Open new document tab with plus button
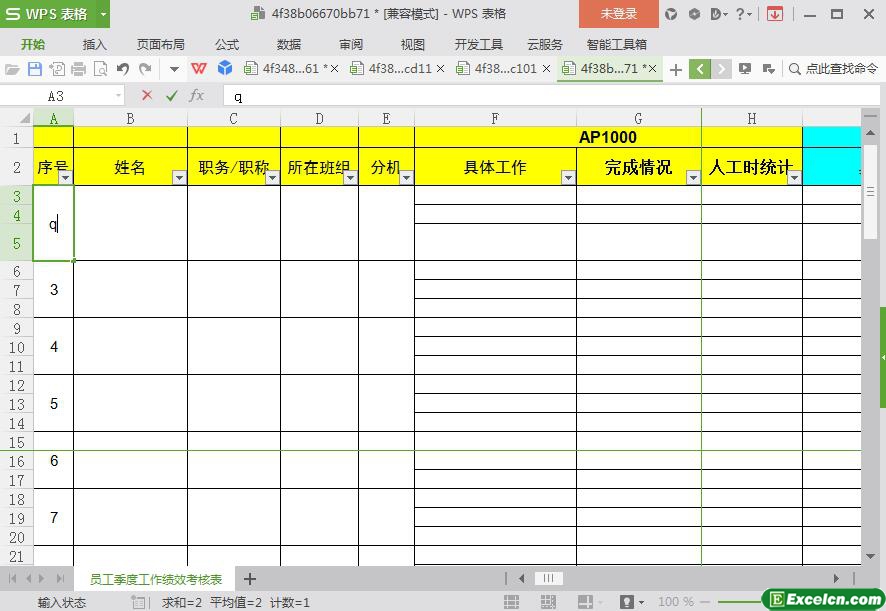The height and width of the screenshot is (611, 886). (x=676, y=69)
